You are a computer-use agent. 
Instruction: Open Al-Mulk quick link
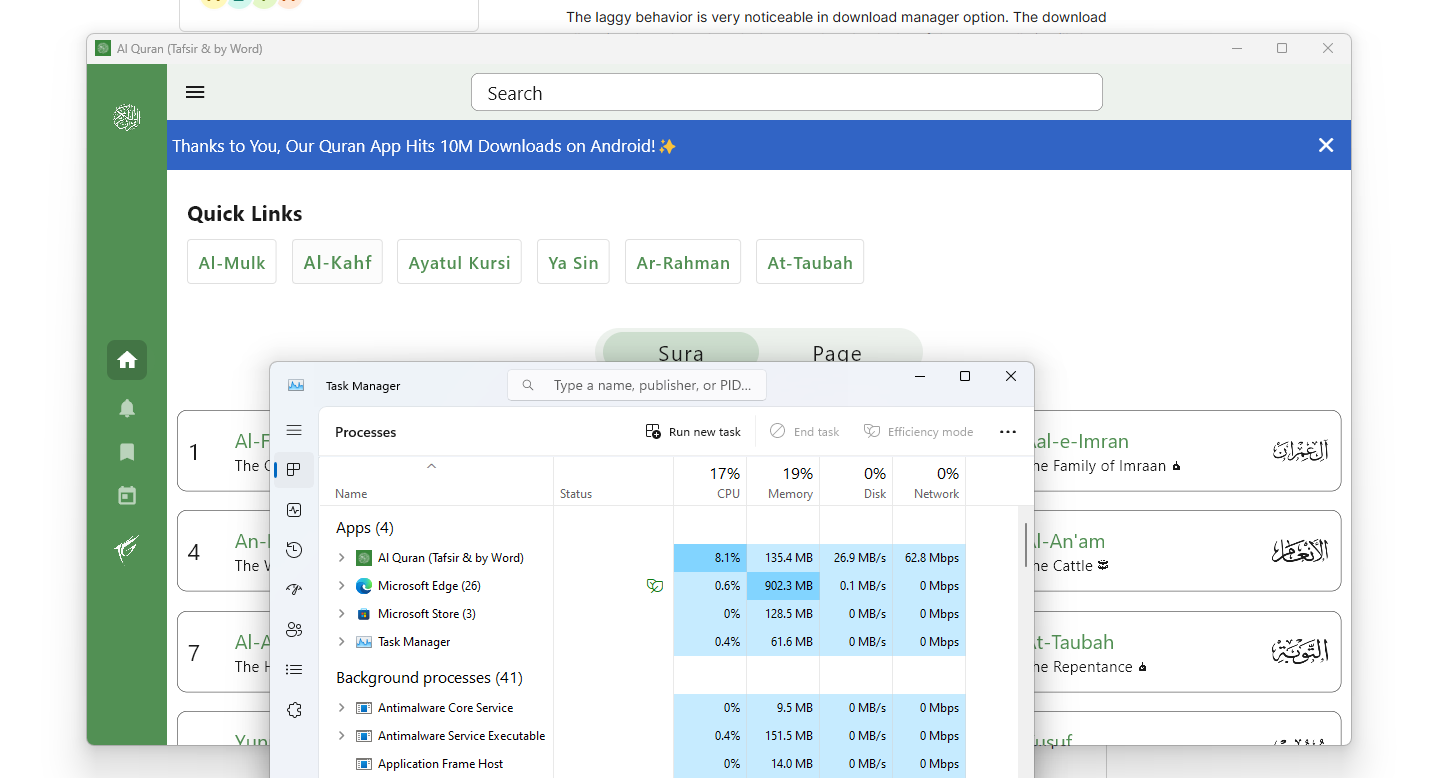click(x=232, y=262)
